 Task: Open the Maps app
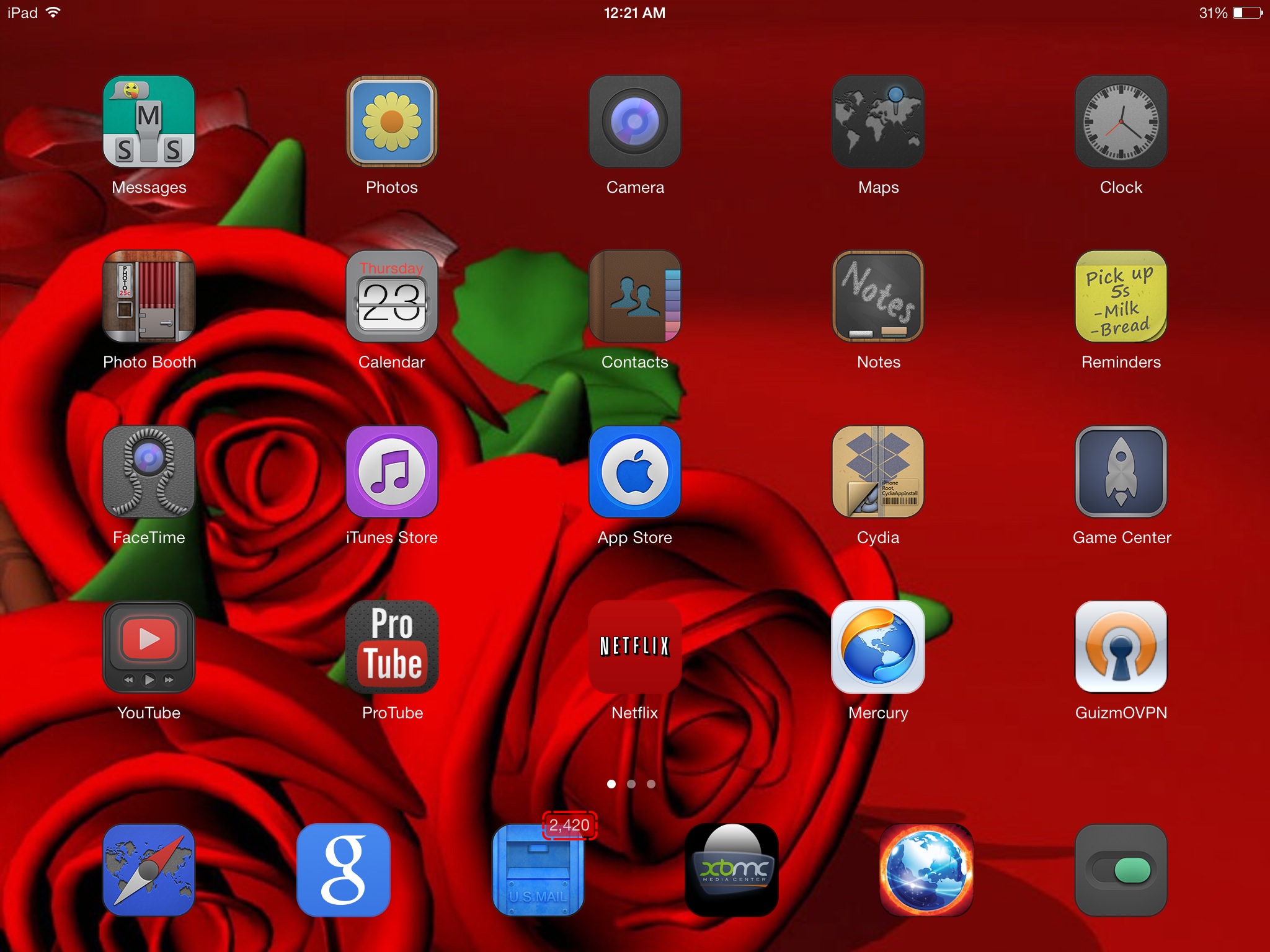878,121
